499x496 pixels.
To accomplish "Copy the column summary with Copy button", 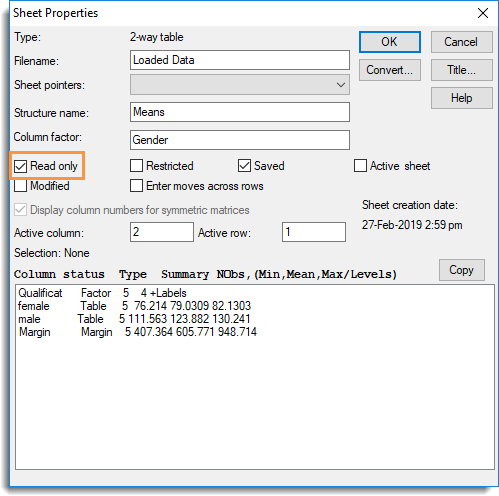I will coord(462,270).
